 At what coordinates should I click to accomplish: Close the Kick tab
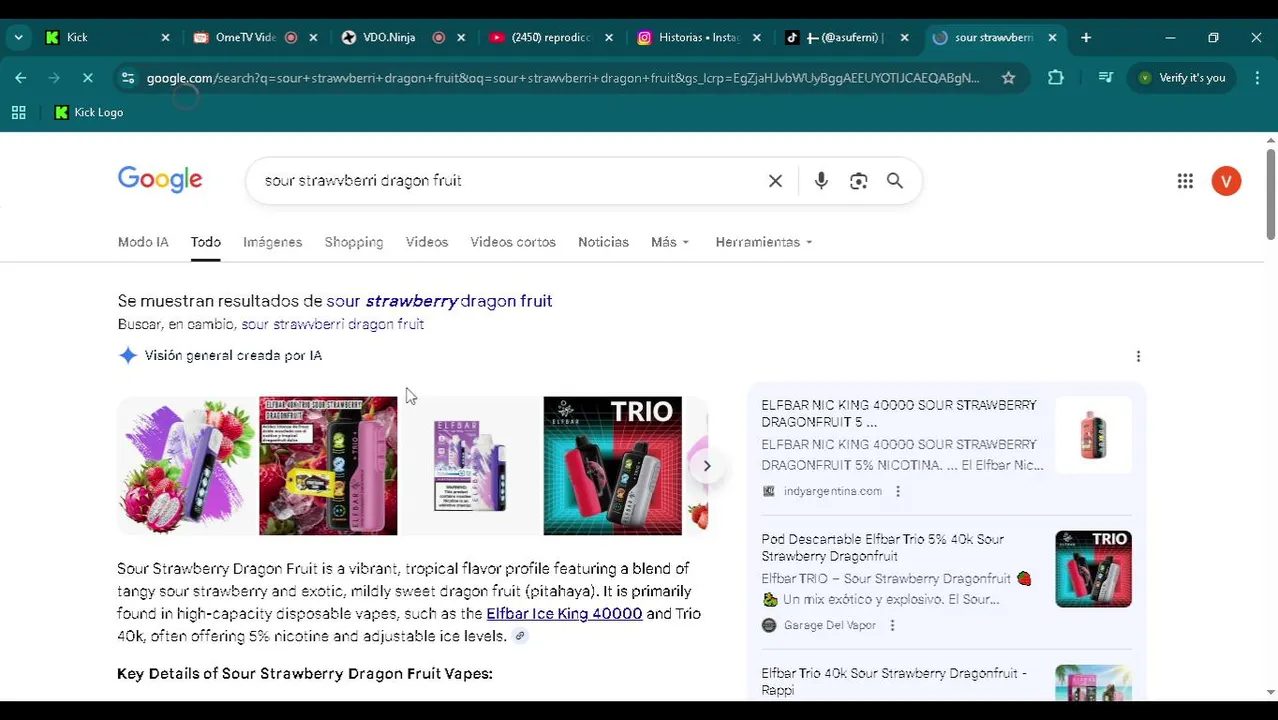pyautogui.click(x=165, y=38)
